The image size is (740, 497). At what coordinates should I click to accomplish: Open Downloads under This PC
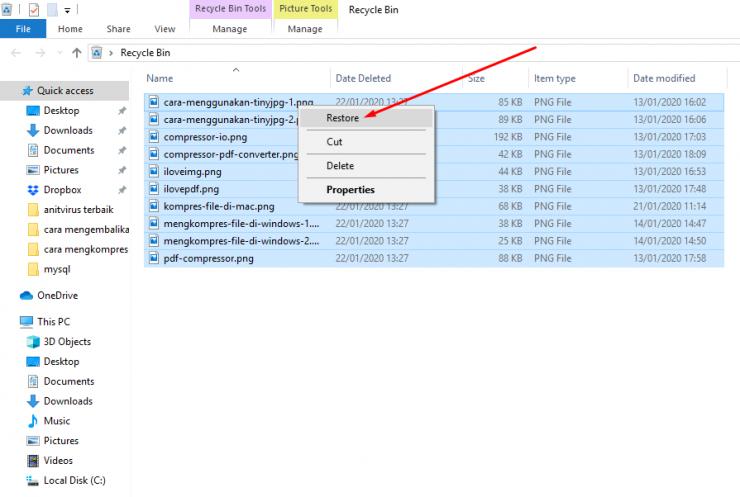68,401
